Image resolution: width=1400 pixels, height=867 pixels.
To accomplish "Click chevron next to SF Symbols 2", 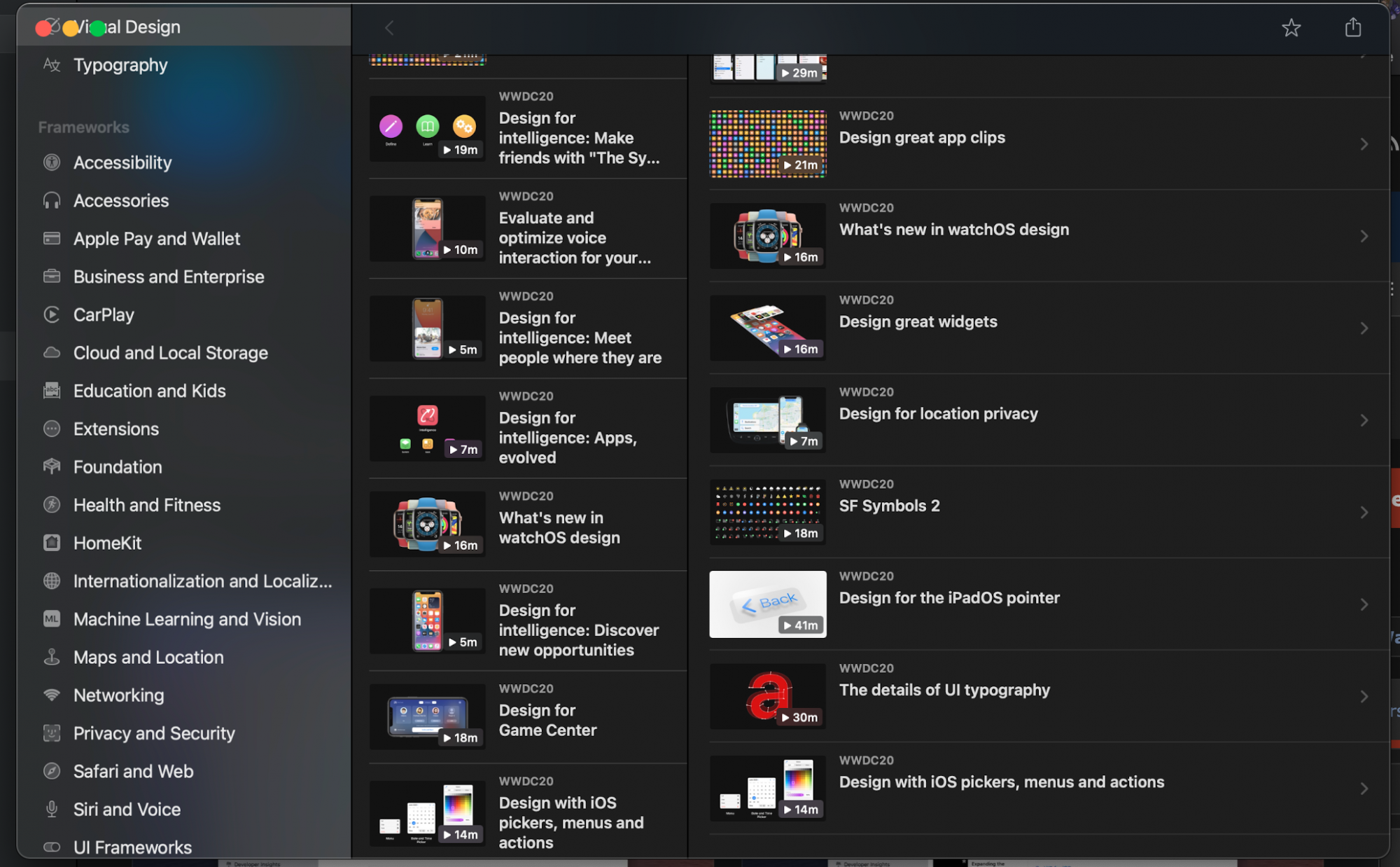I will pos(1364,513).
